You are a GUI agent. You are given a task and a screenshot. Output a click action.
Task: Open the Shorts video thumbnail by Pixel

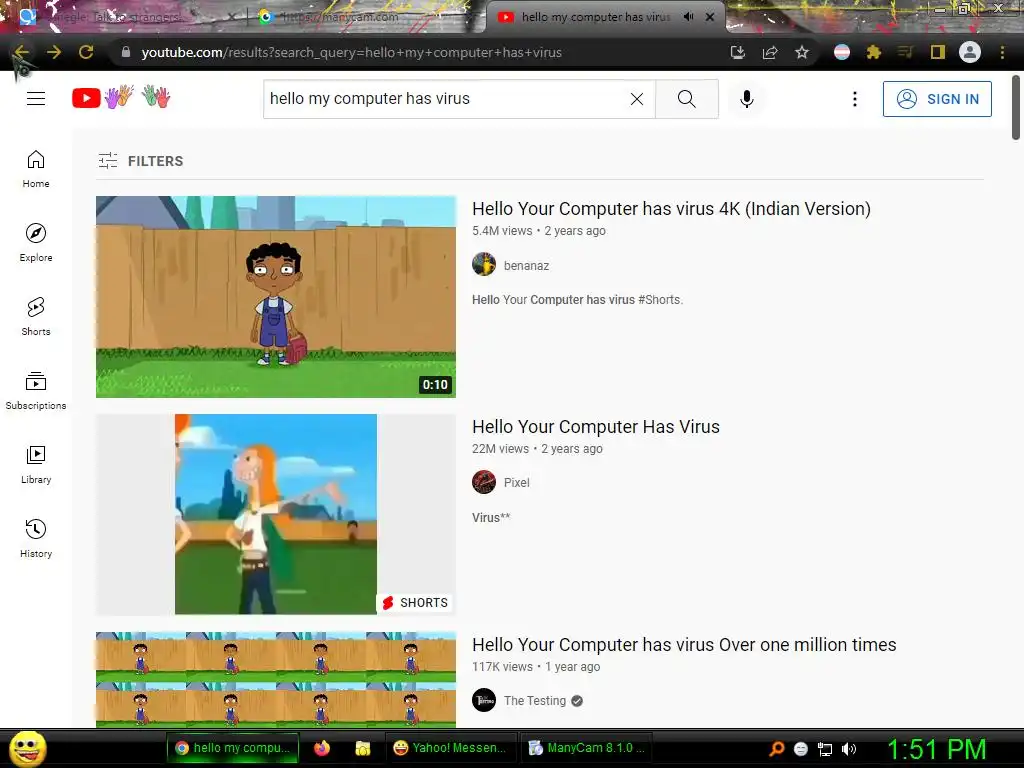point(276,514)
